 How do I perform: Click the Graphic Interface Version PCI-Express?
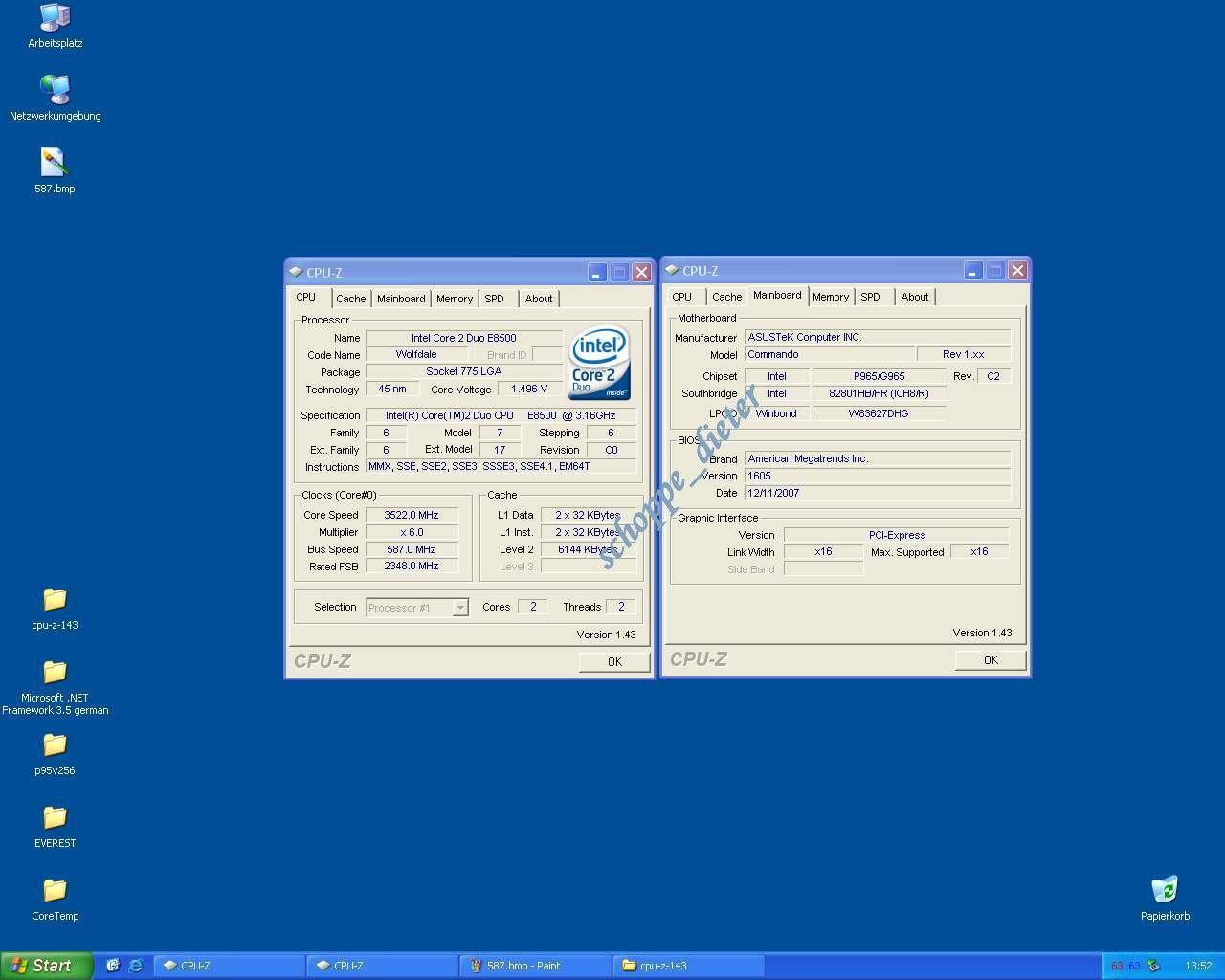(897, 535)
